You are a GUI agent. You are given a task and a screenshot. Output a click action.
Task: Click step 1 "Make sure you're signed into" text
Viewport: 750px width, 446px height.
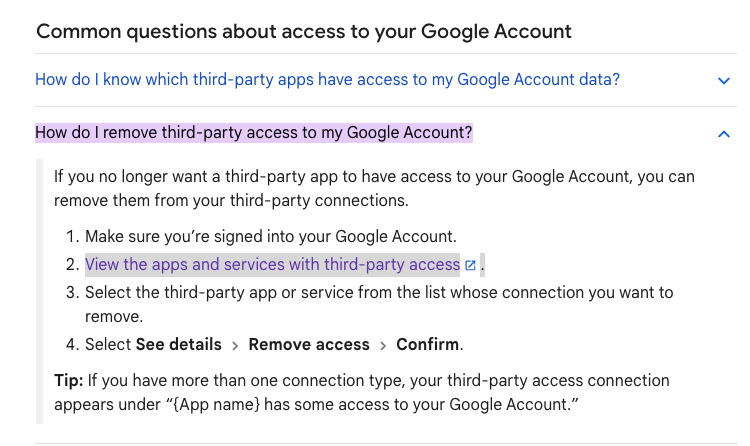click(x=270, y=237)
